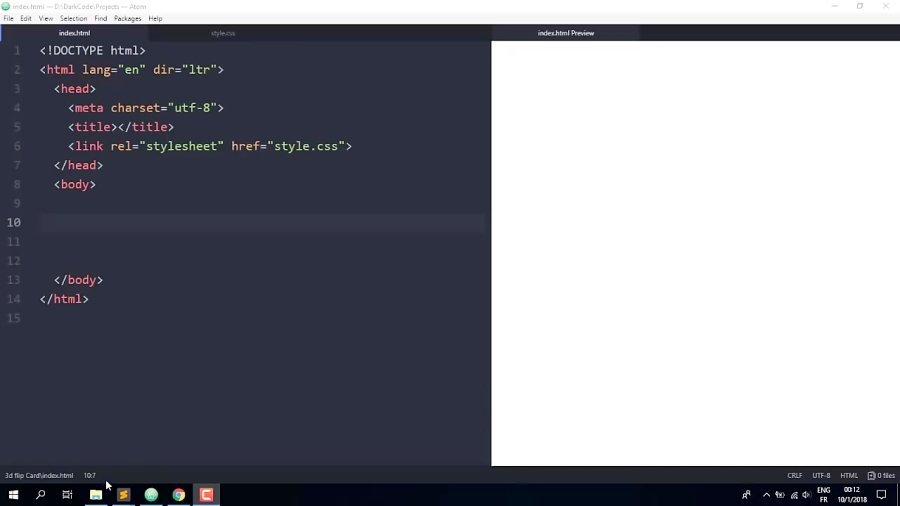Click the volume icon in system tray
Screen dimensions: 900x506
tap(806, 495)
